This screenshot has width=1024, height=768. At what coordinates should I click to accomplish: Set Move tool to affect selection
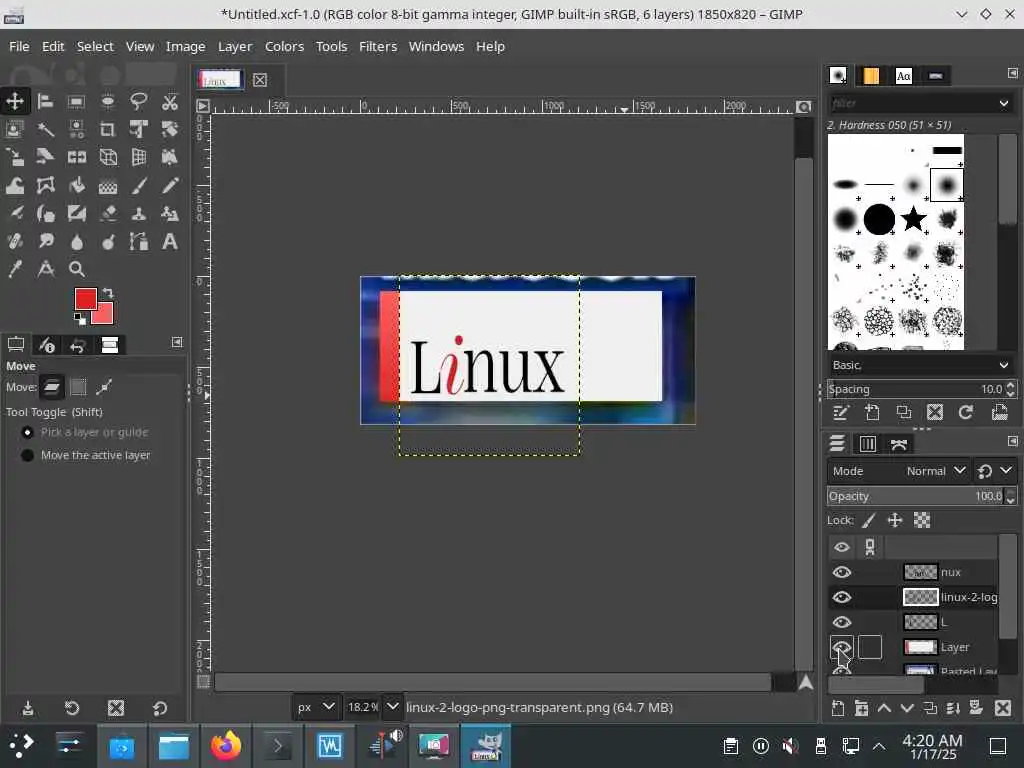78,387
